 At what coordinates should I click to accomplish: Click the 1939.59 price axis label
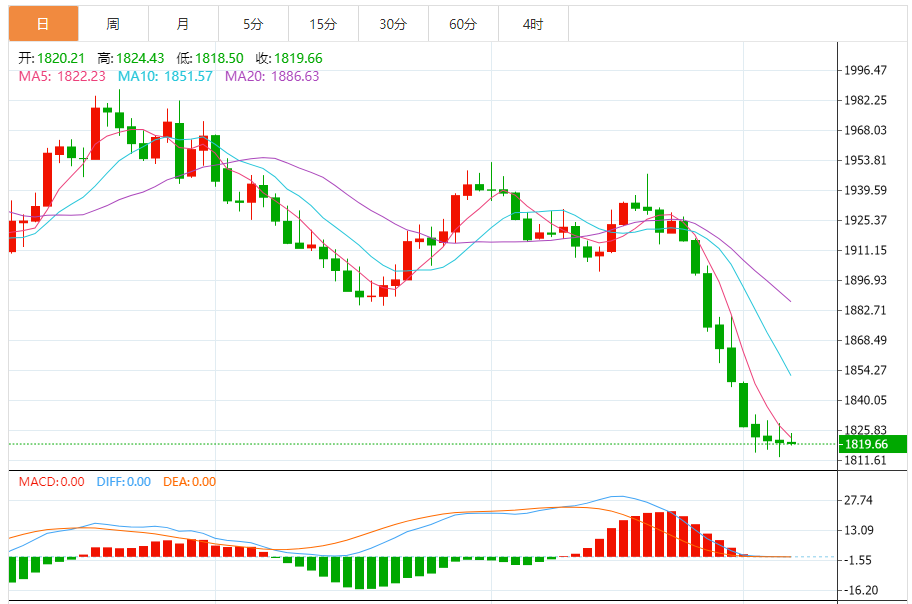(x=865, y=190)
